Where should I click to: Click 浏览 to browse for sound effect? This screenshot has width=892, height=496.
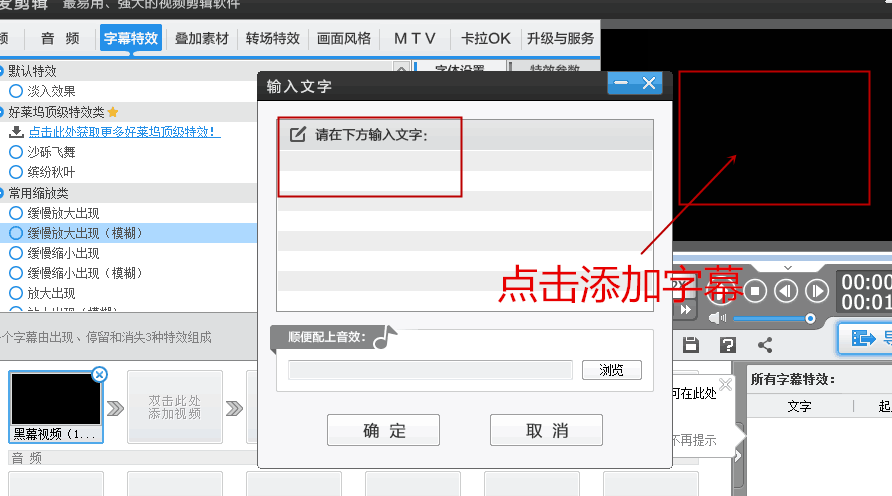[x=612, y=370]
